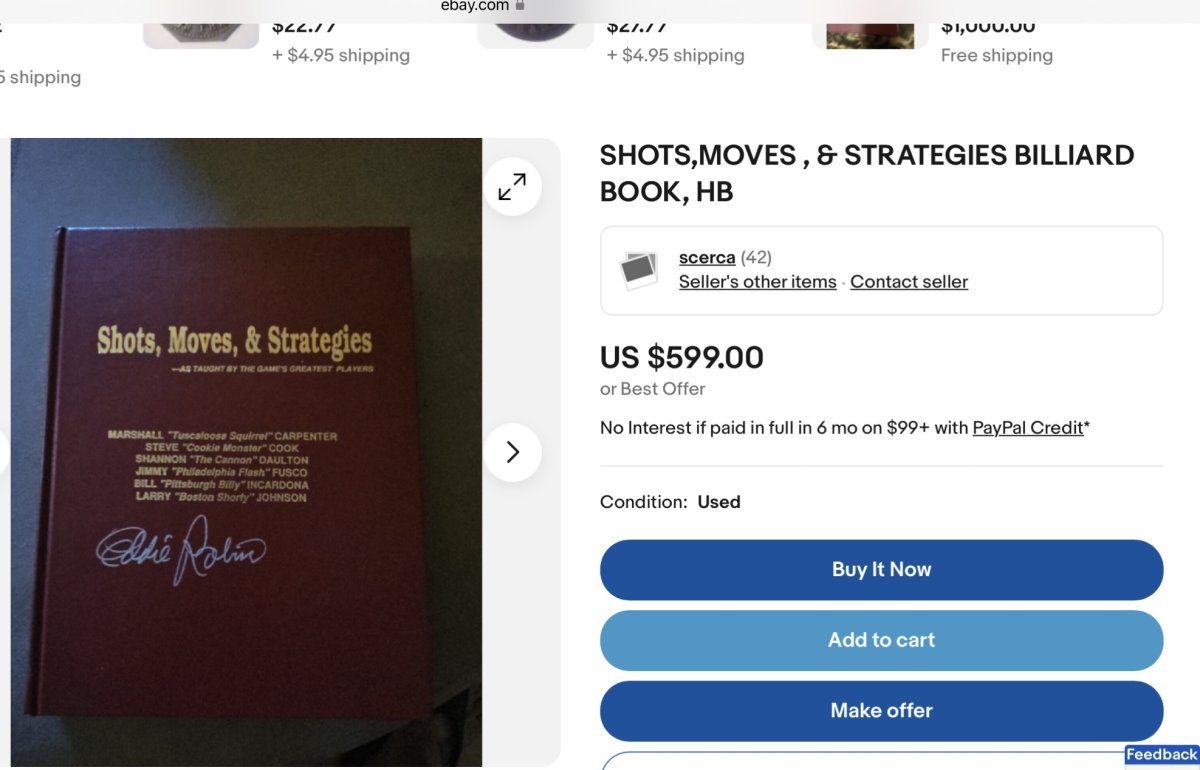Click the seller's profile picture icon
This screenshot has width=1200, height=770.
638,270
